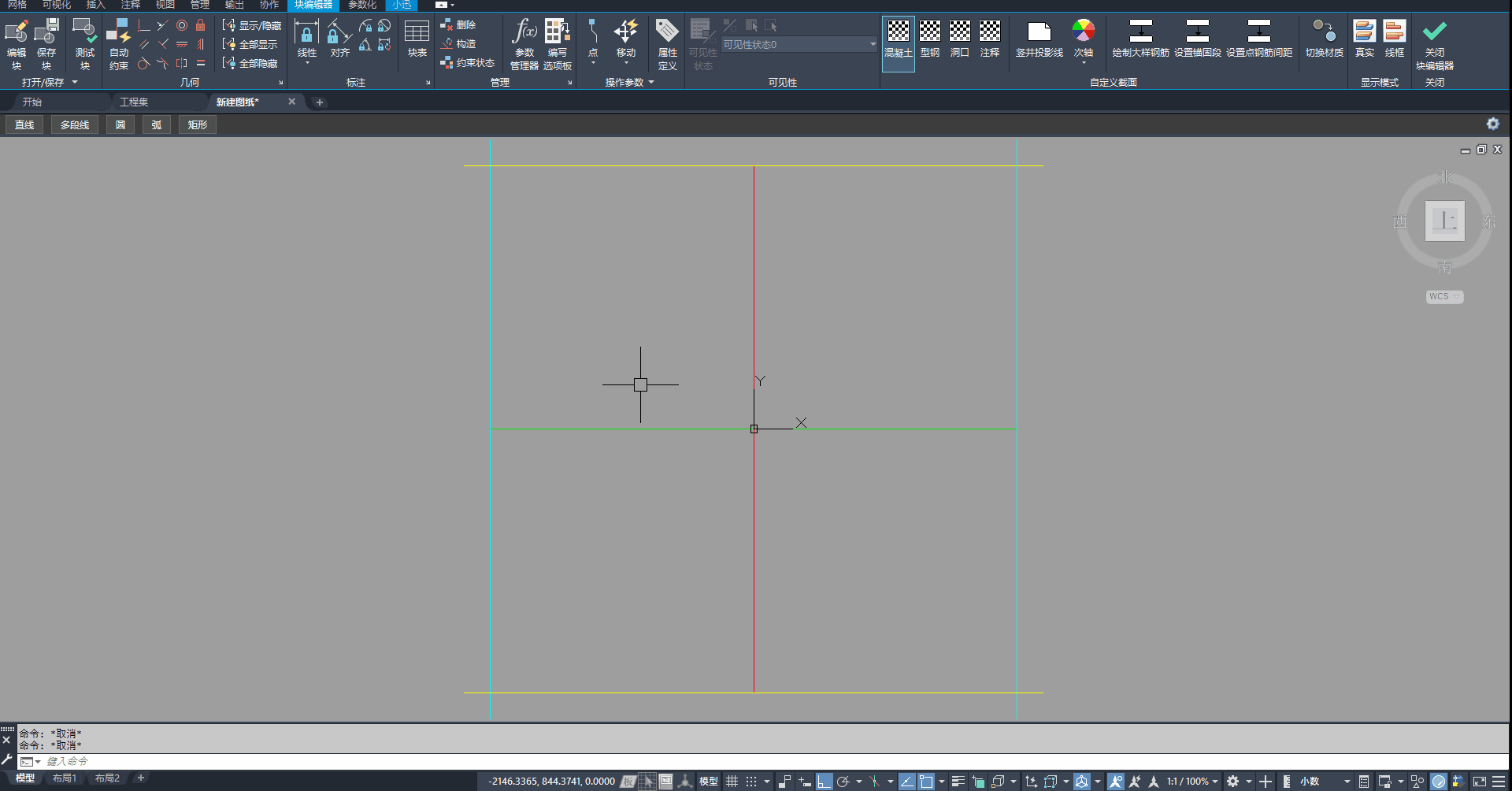
Task: Toggle polar tracking in the status bar
Action: tap(843, 782)
